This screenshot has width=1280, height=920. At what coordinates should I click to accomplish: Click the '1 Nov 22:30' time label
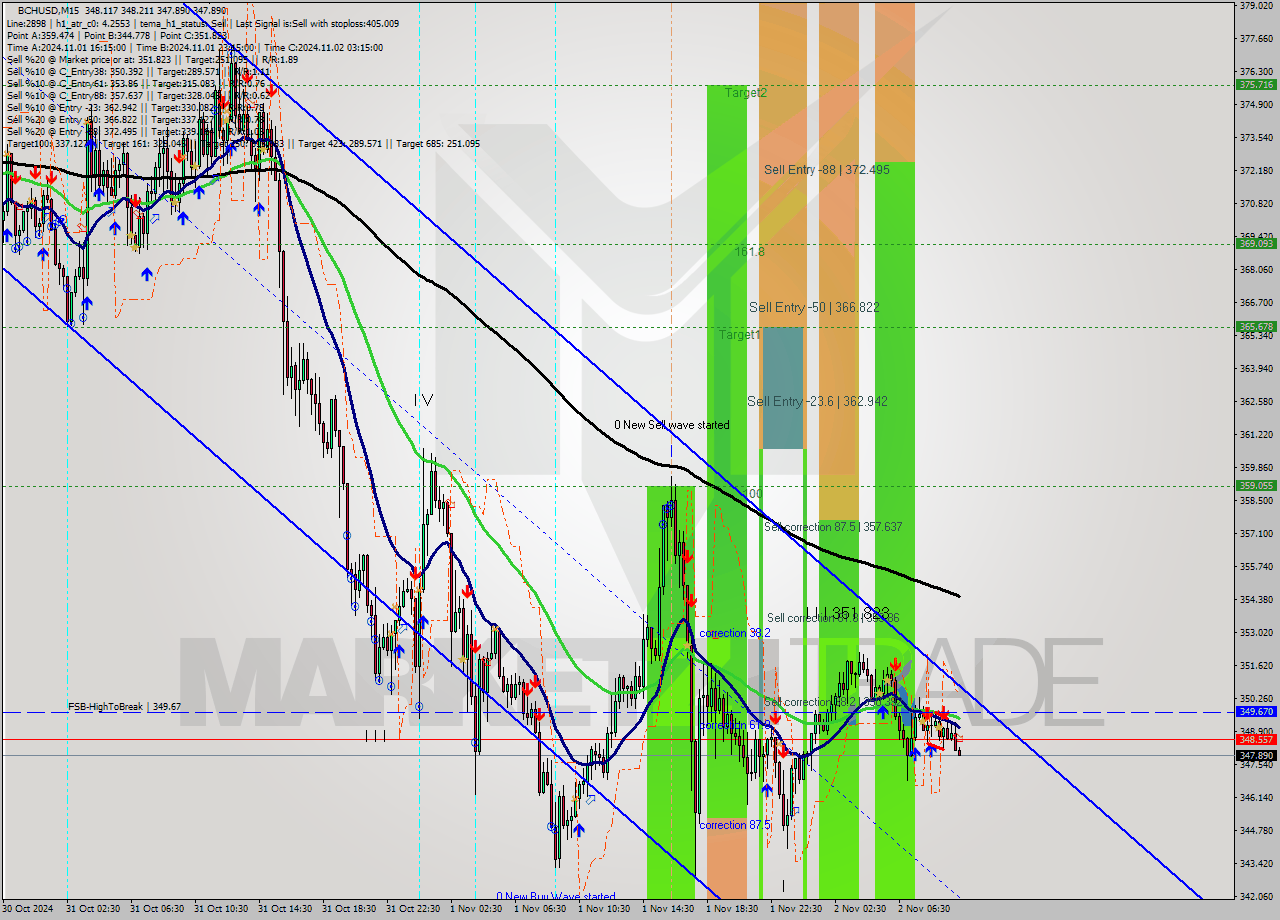(796, 909)
